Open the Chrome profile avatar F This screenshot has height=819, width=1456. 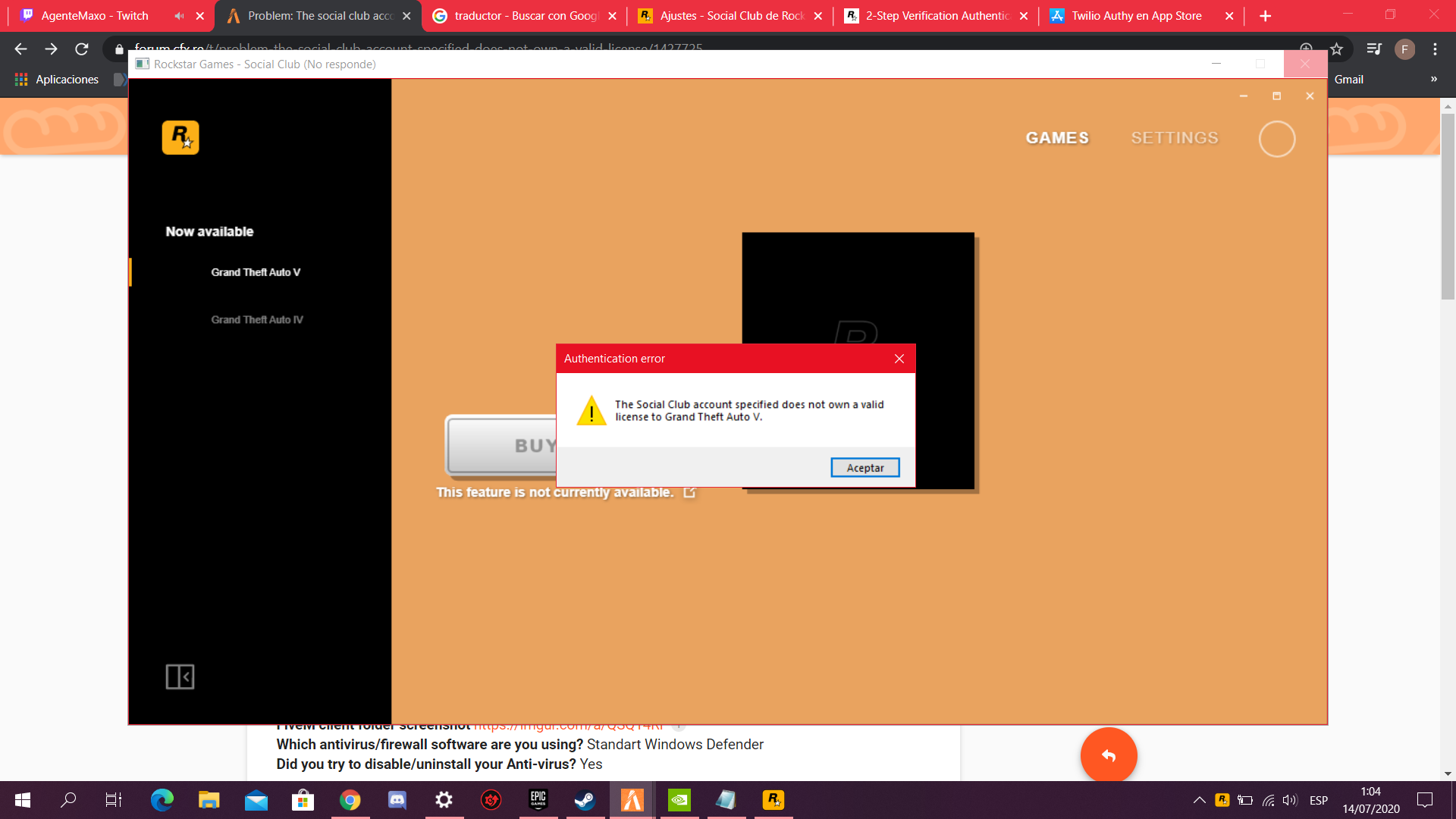[1404, 49]
